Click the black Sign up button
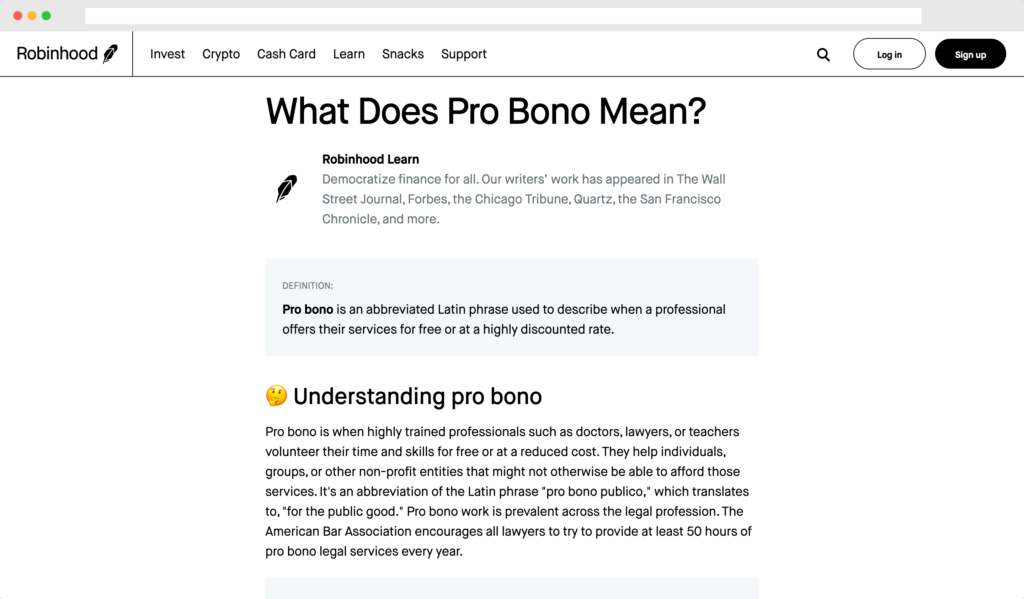Image resolution: width=1024 pixels, height=599 pixels. pyautogui.click(x=970, y=54)
